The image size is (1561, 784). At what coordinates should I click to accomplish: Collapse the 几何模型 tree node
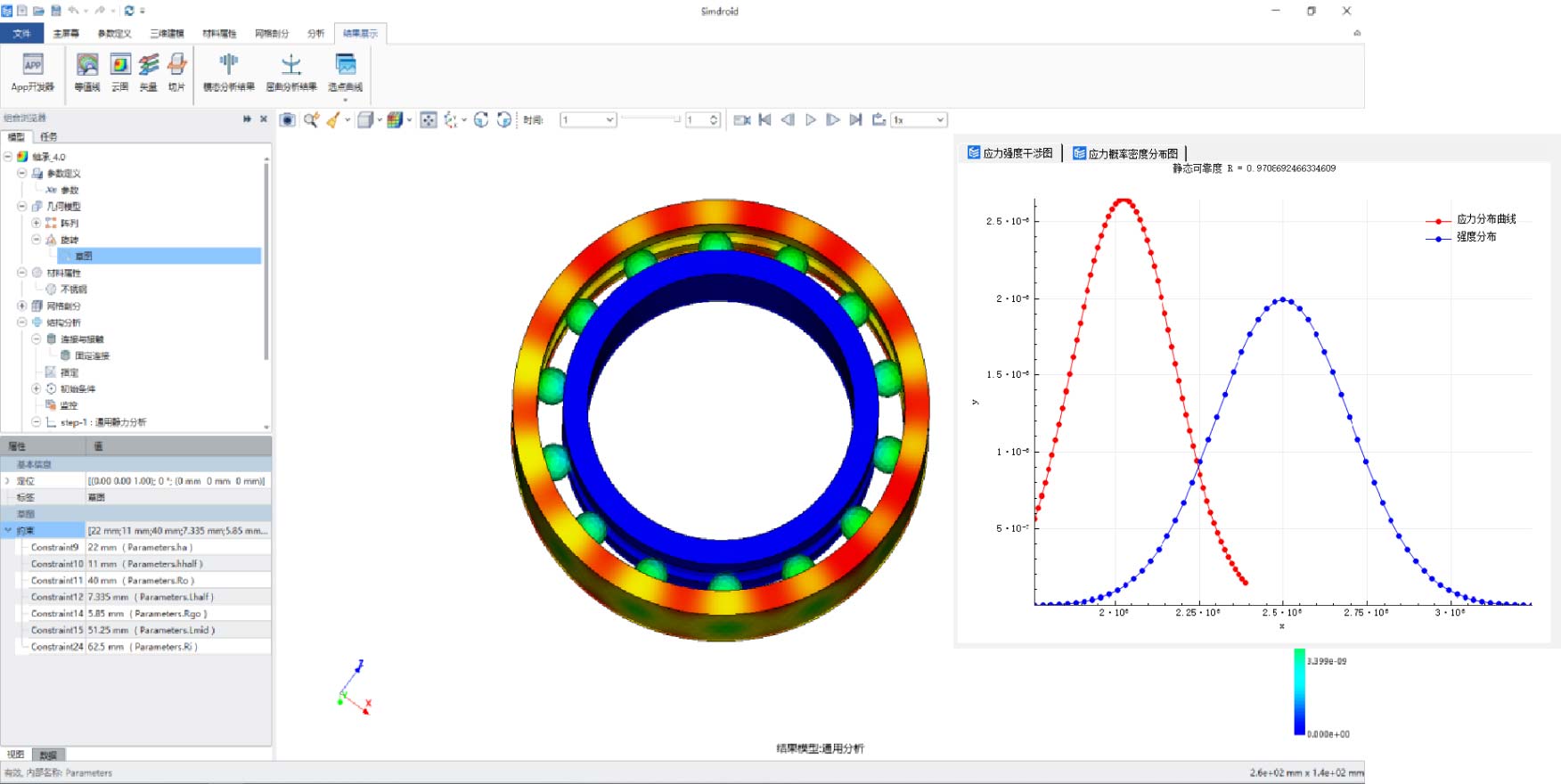(22, 206)
